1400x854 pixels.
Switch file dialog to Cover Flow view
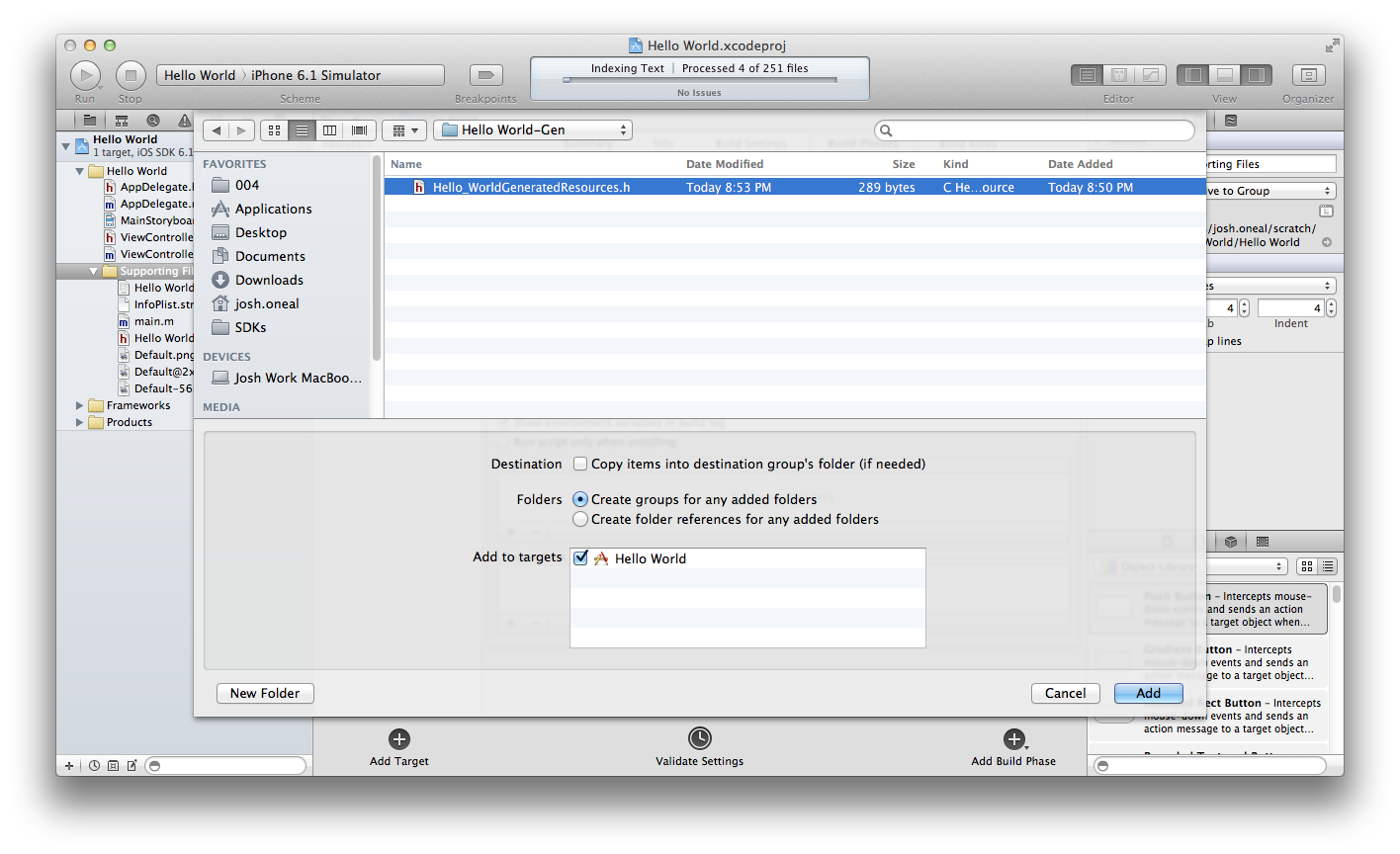(x=359, y=130)
